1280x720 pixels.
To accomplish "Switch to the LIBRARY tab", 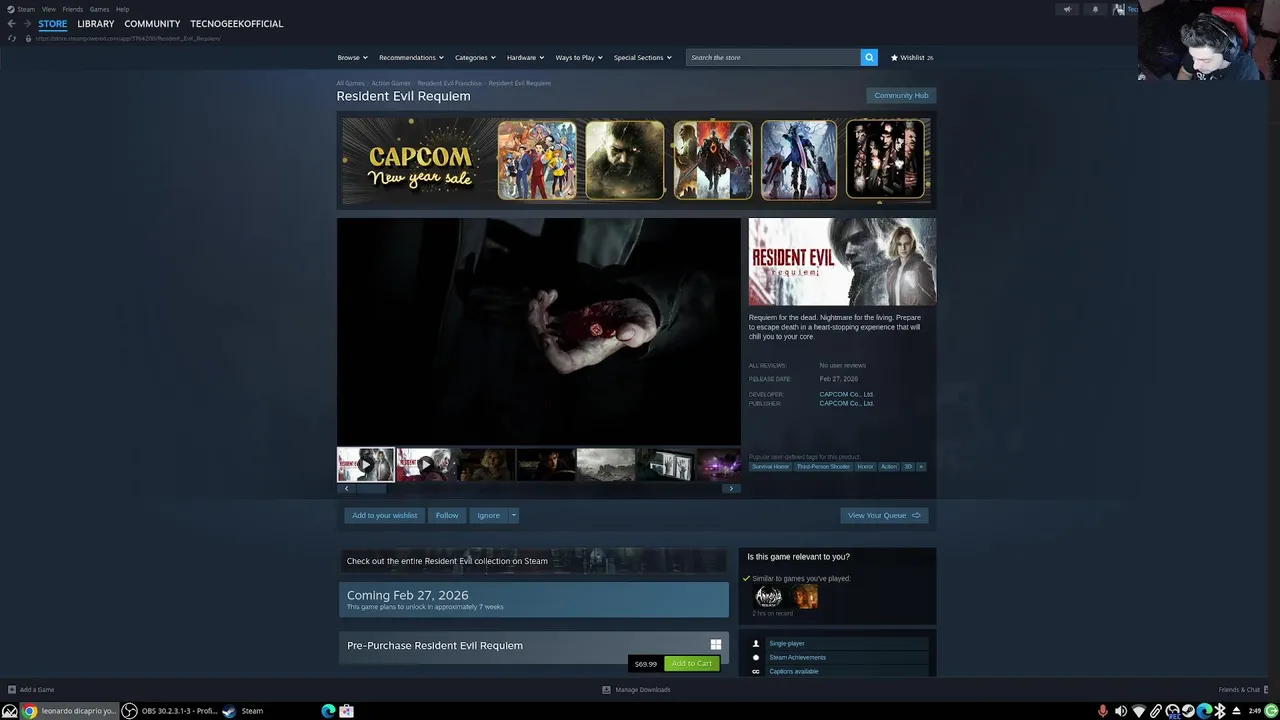I will (x=96, y=24).
